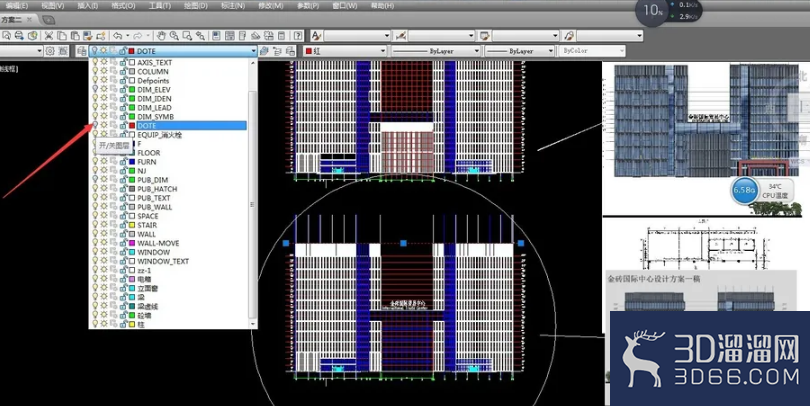Toggle the DOTE layer lightbulb on/off
This screenshot has width=810, height=406.
(95, 126)
